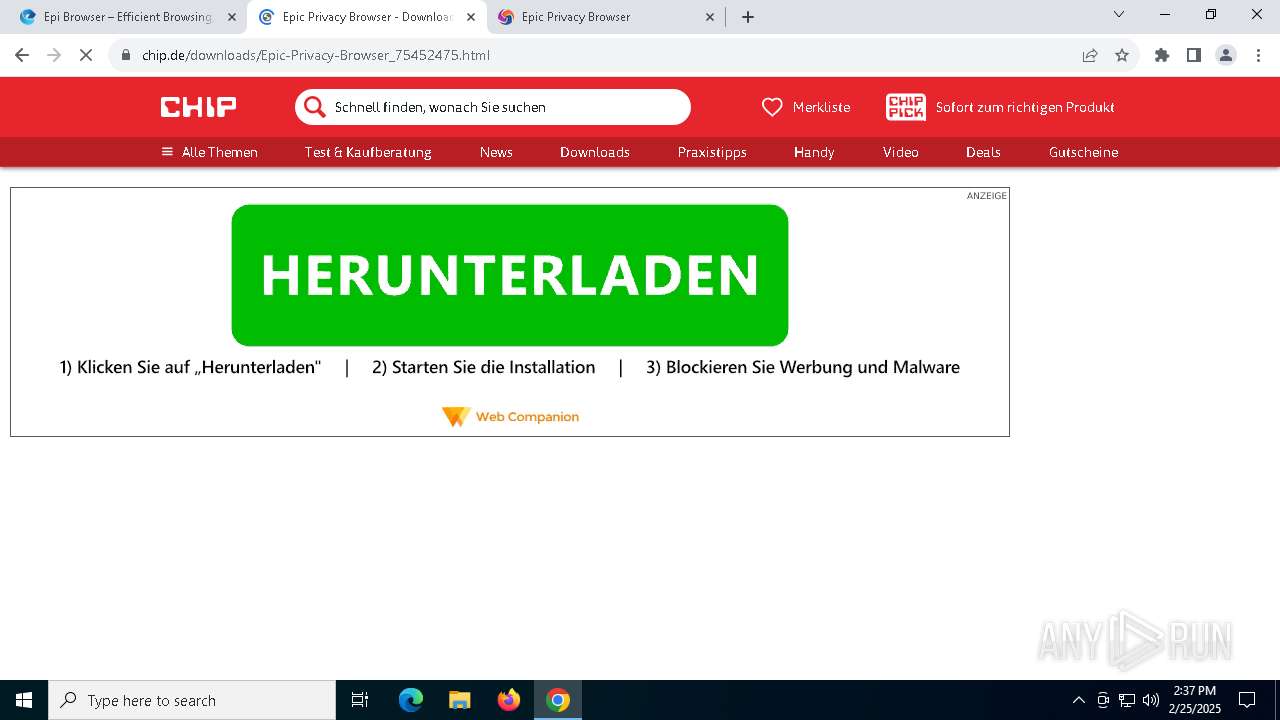Switch to Epi Browser – Efficient Browsing tab

(128, 17)
